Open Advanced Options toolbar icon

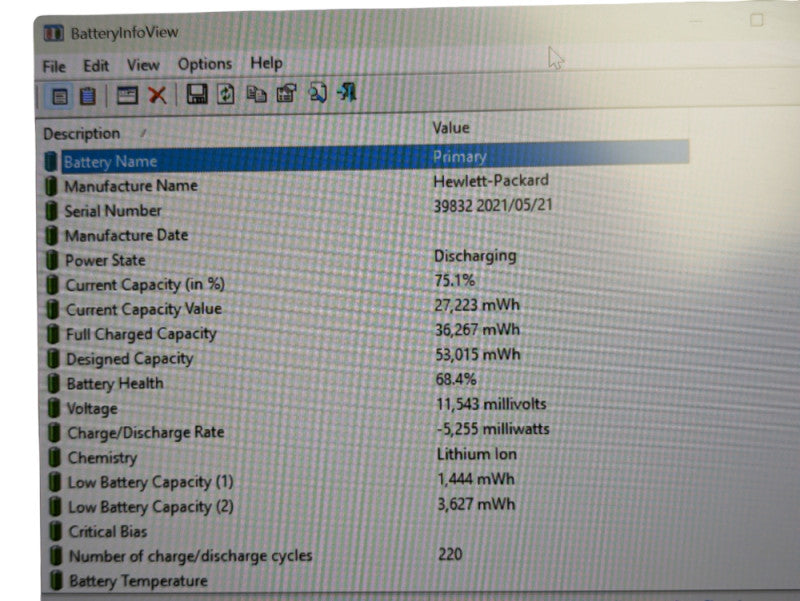pyautogui.click(x=286, y=93)
